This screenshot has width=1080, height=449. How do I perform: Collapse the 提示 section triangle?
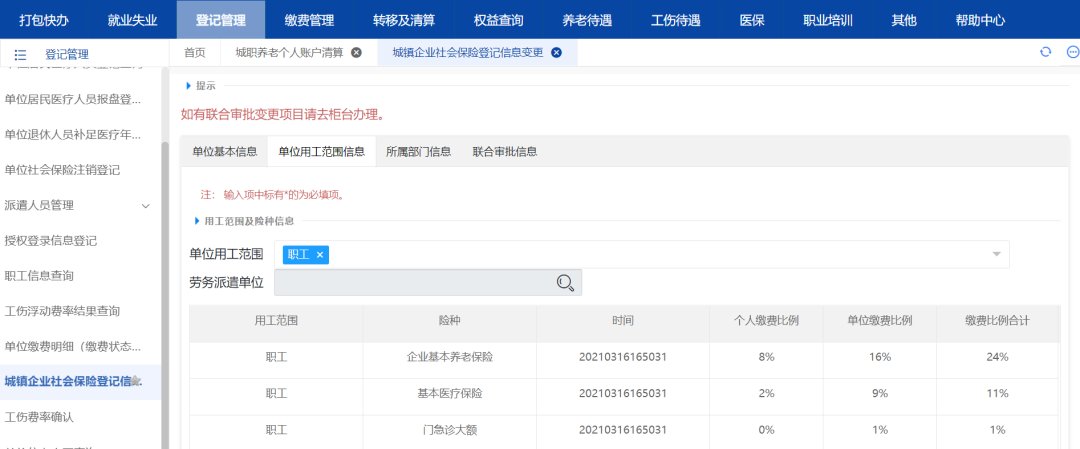pyautogui.click(x=188, y=86)
